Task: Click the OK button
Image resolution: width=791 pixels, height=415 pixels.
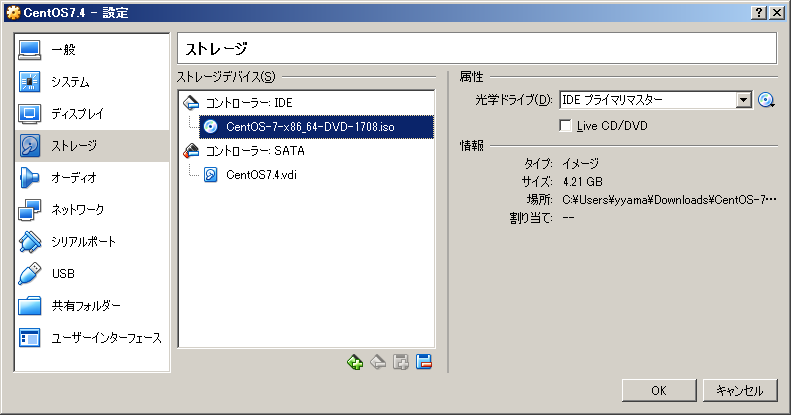Action: point(659,390)
